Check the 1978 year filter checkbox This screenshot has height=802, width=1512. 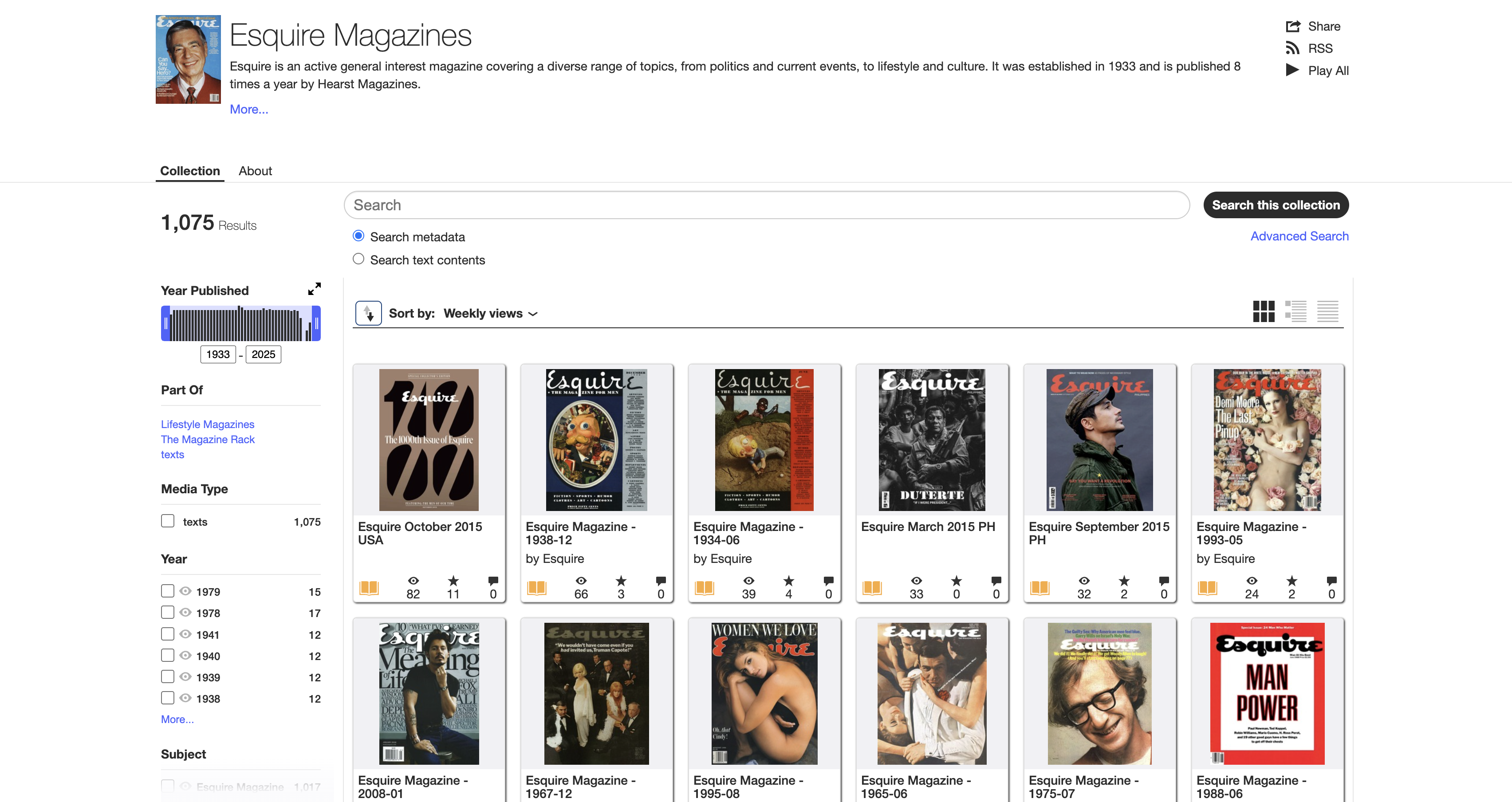click(x=168, y=612)
